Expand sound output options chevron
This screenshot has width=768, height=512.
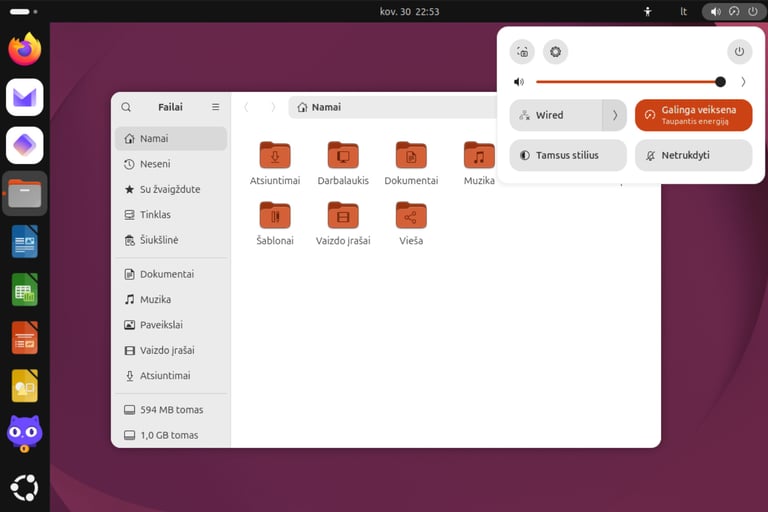tap(743, 82)
